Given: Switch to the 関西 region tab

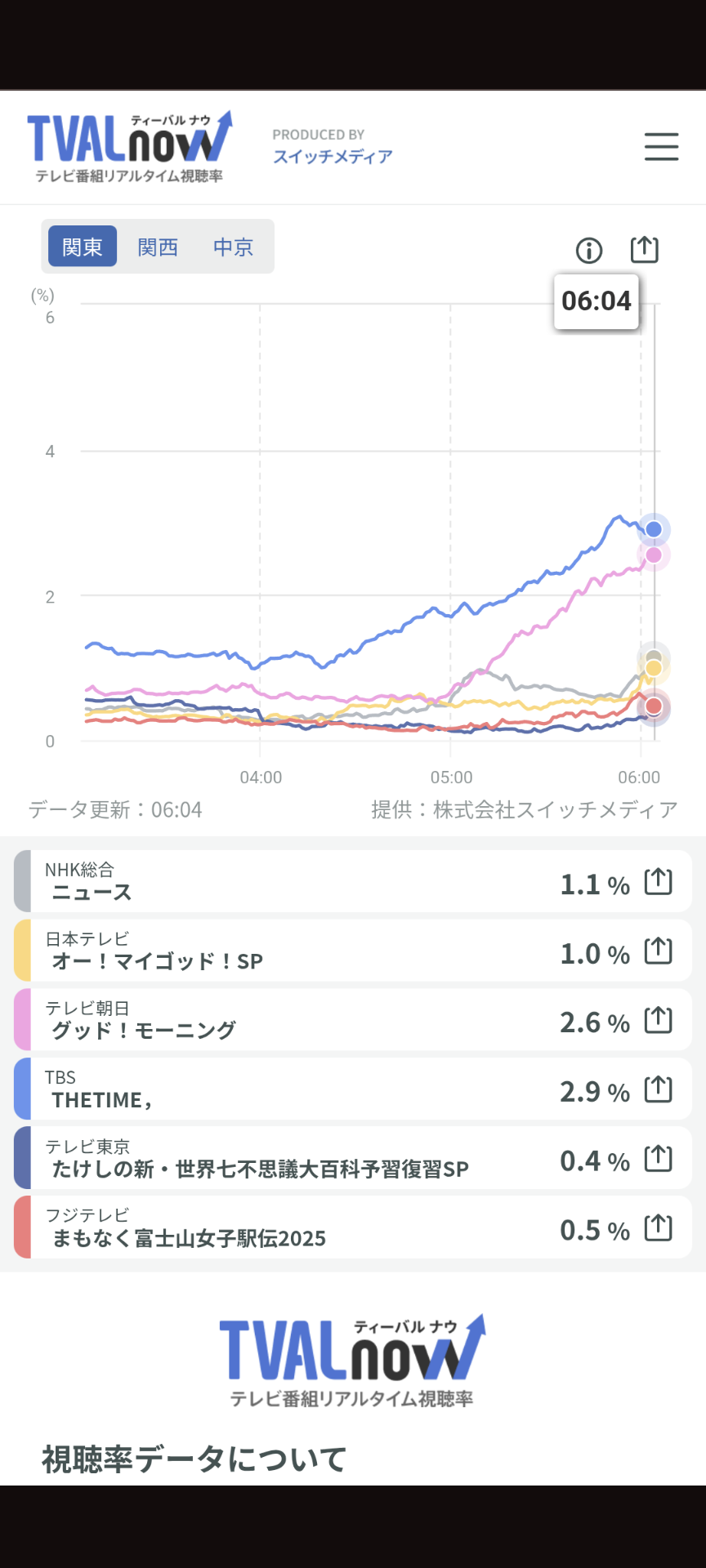Looking at the screenshot, I should [x=158, y=247].
